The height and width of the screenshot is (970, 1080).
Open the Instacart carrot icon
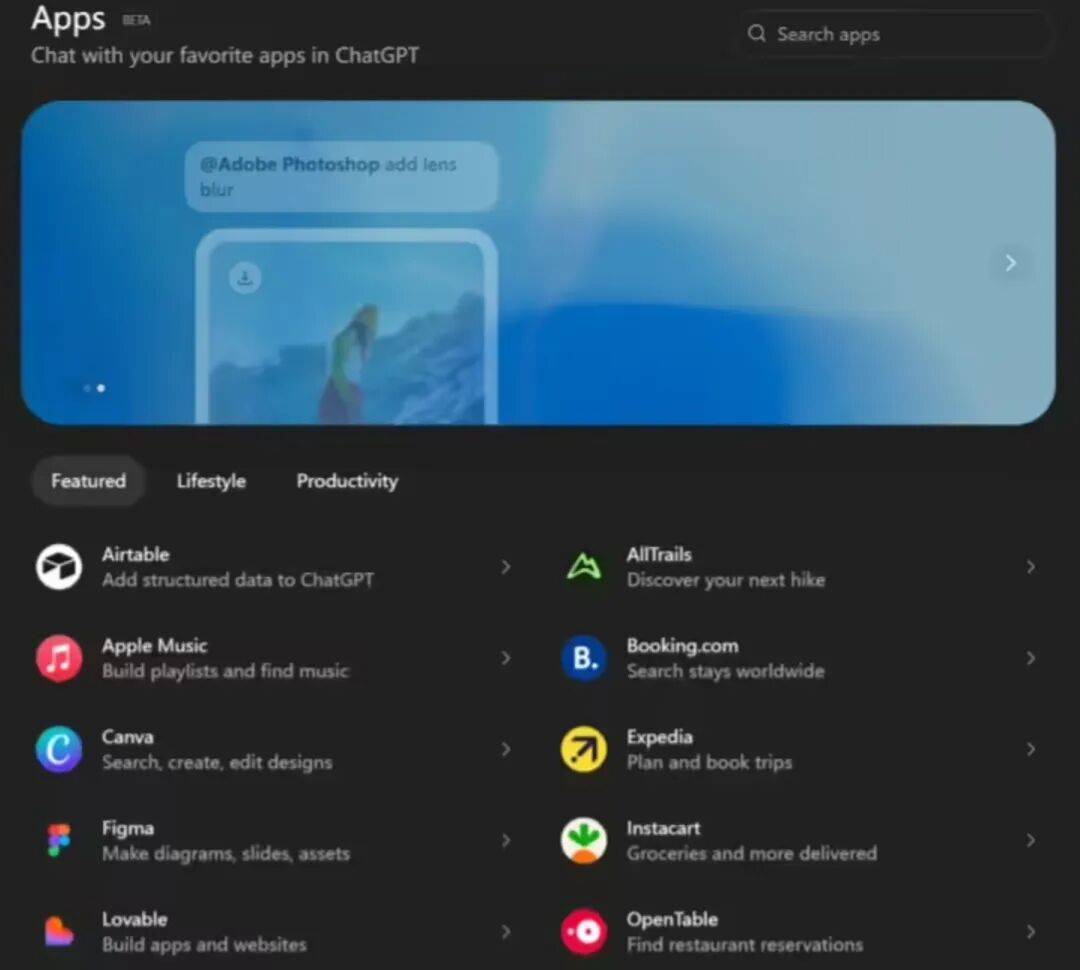584,841
